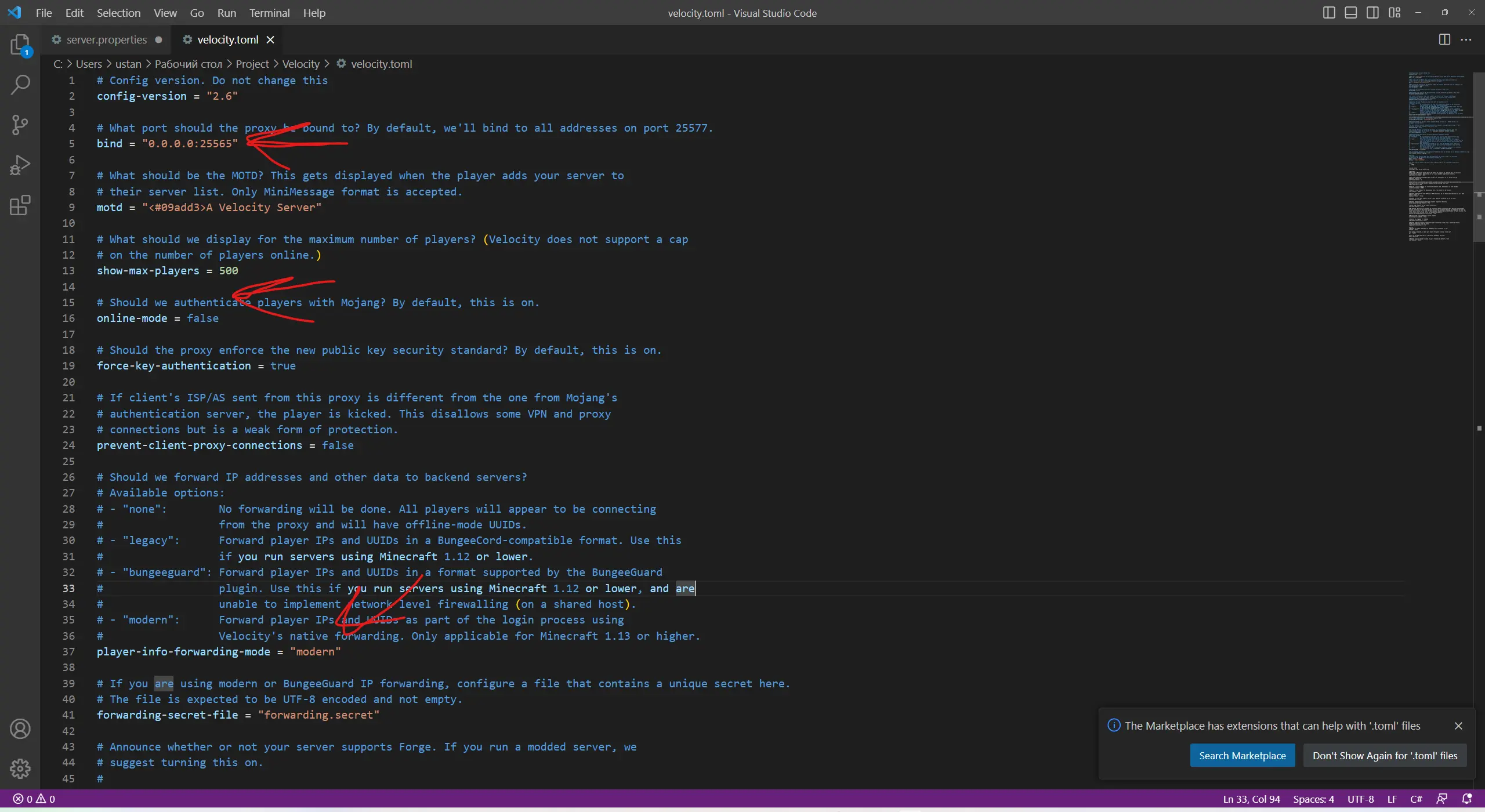The width and height of the screenshot is (1485, 812).
Task: Select the server.properties tab
Action: point(105,39)
